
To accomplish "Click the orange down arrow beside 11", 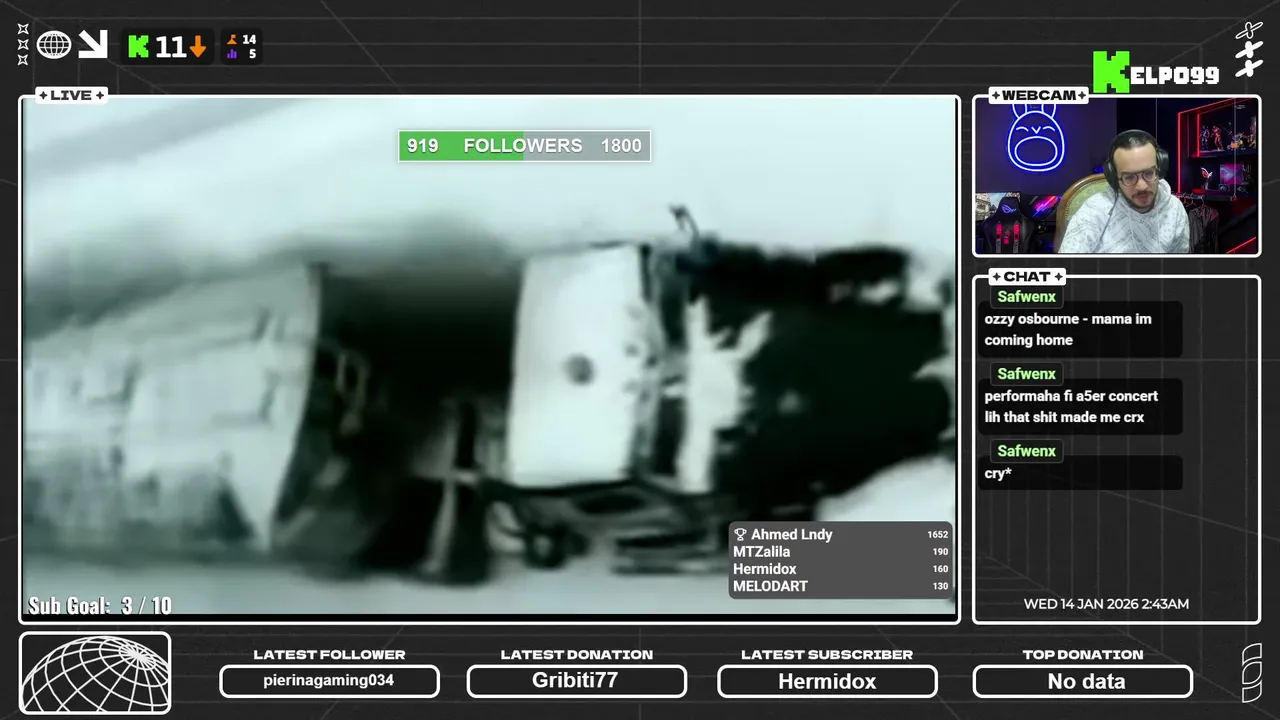I will click(198, 47).
